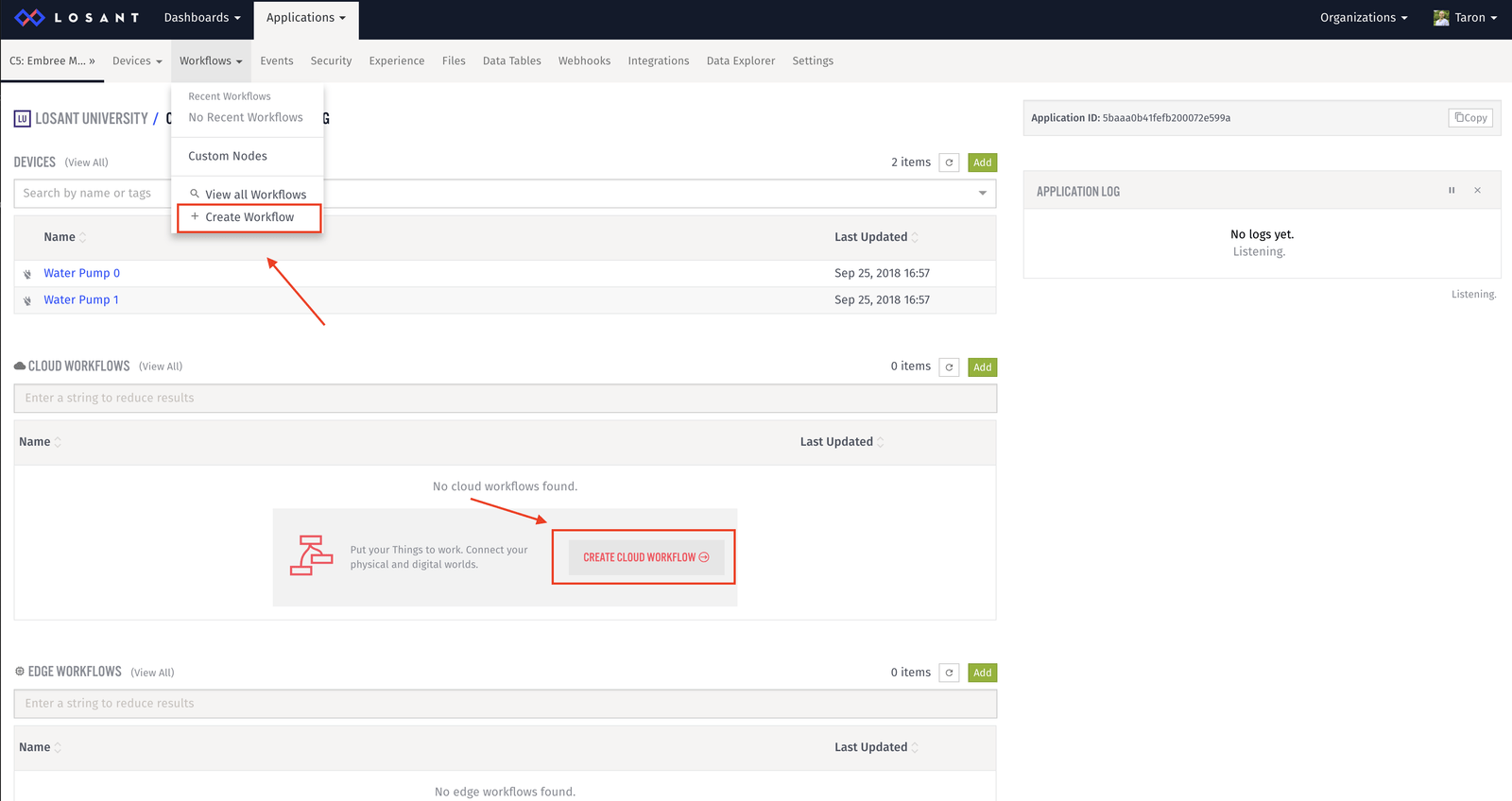This screenshot has height=801, width=1512.
Task: Open the Taron user menu
Action: [x=1466, y=17]
